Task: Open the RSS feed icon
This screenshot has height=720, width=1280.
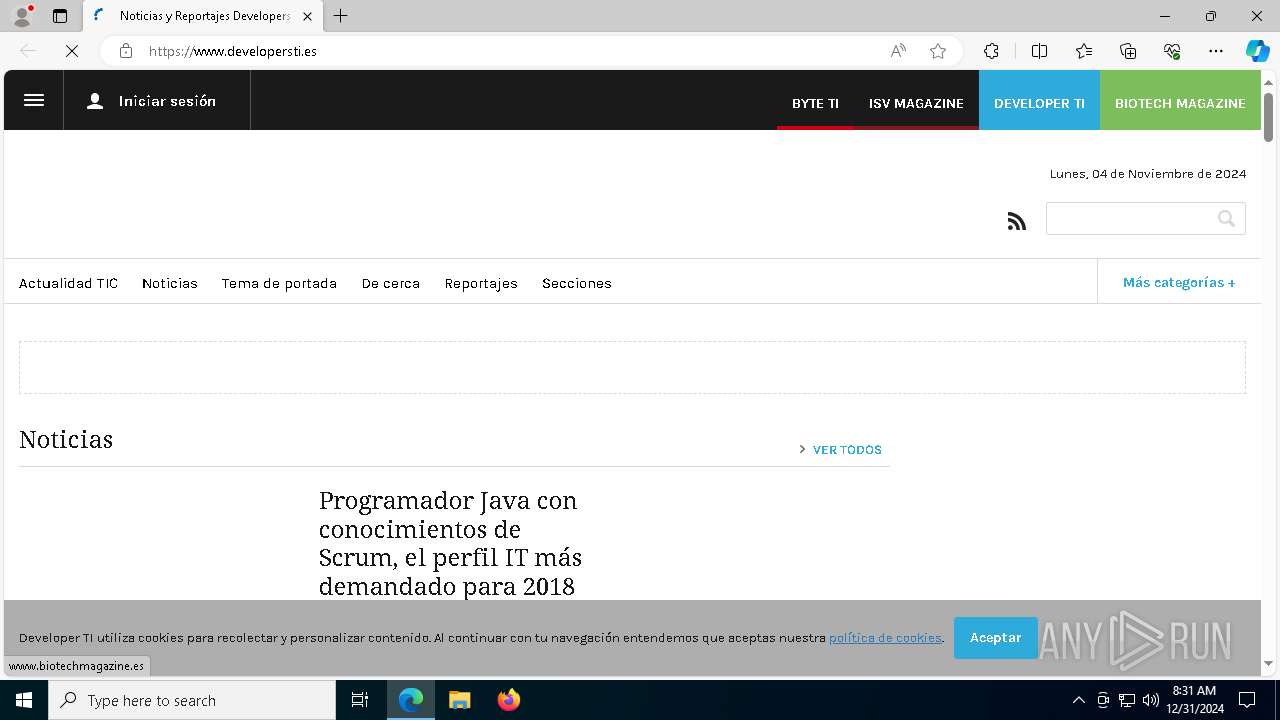Action: click(1017, 221)
